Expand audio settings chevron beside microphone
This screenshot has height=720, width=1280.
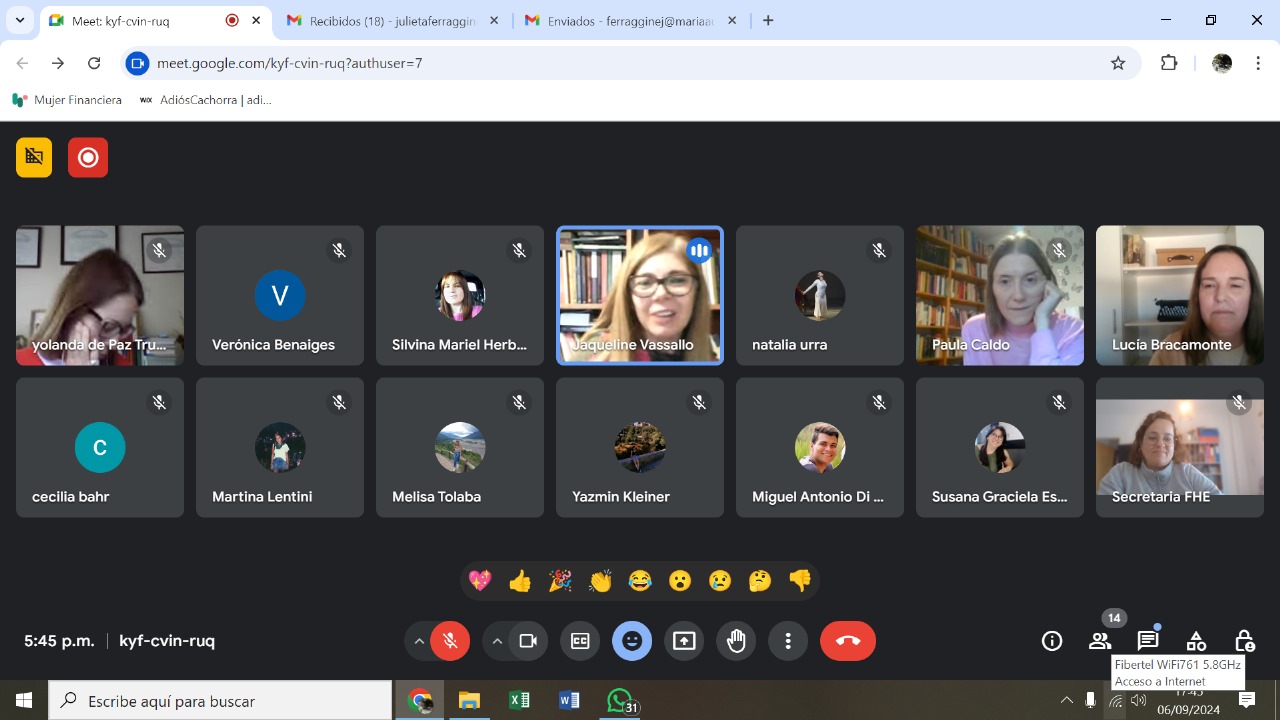(419, 641)
